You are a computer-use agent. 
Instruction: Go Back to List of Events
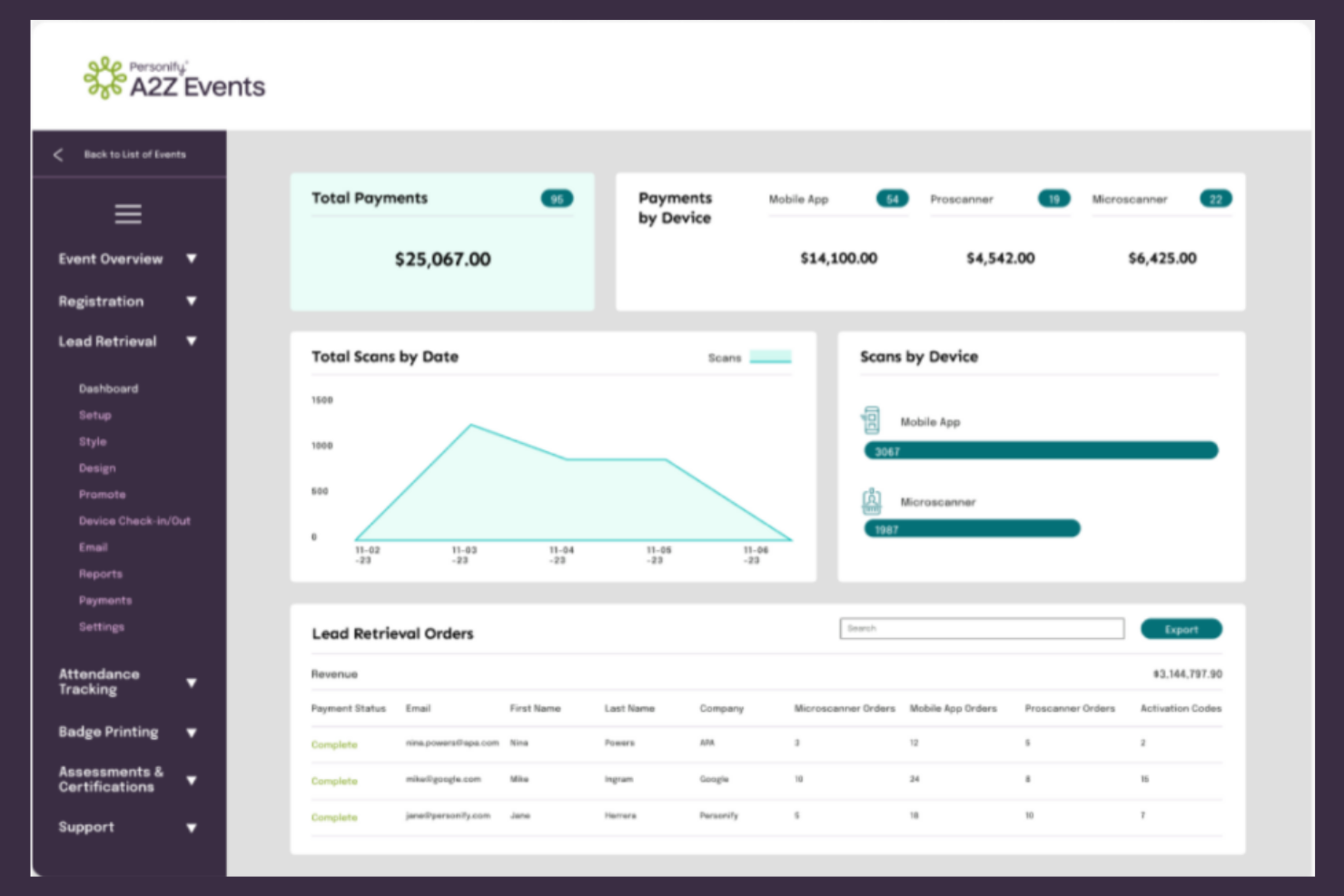134,154
